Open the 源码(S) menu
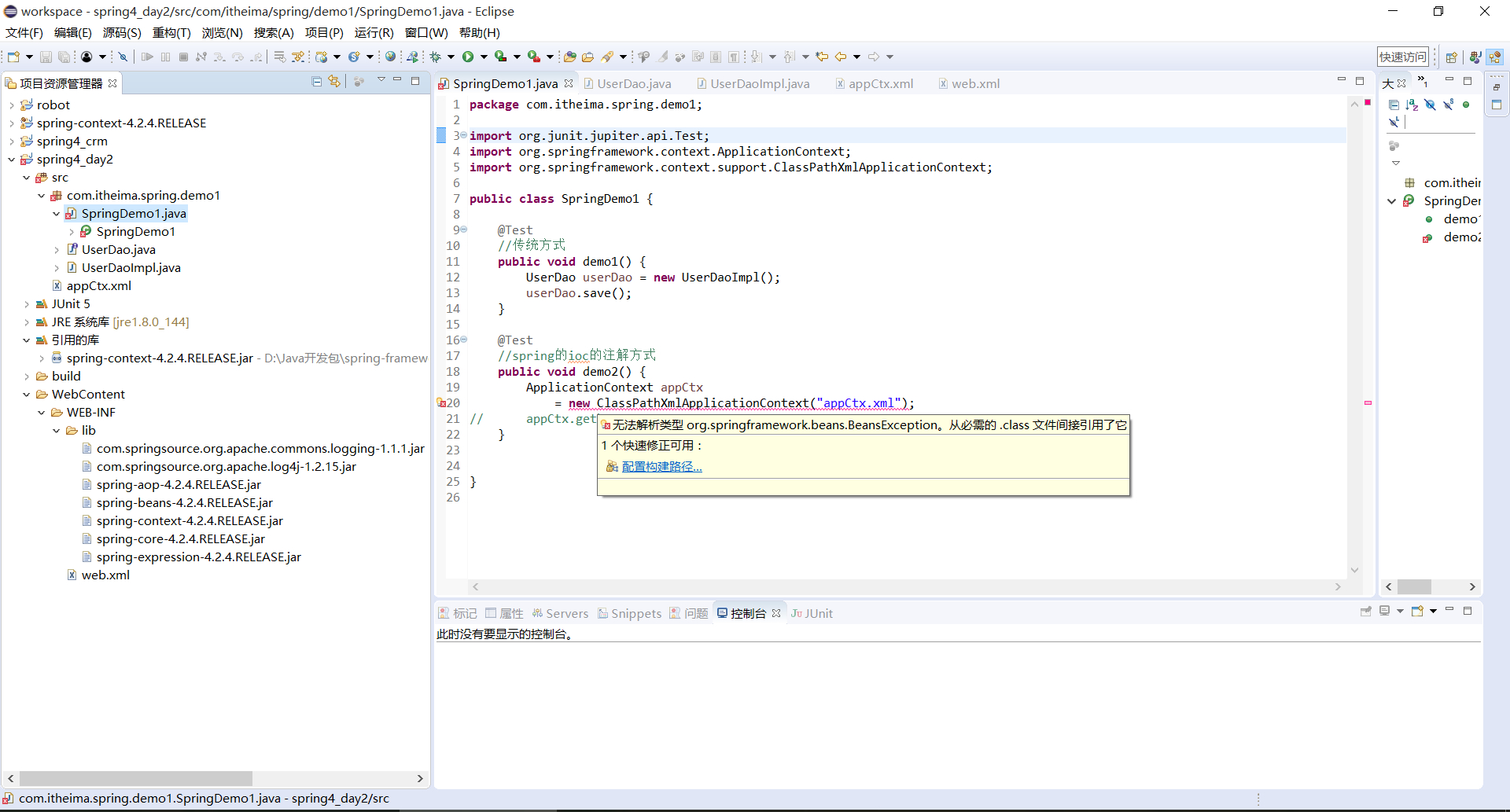The image size is (1510, 812). click(x=122, y=32)
